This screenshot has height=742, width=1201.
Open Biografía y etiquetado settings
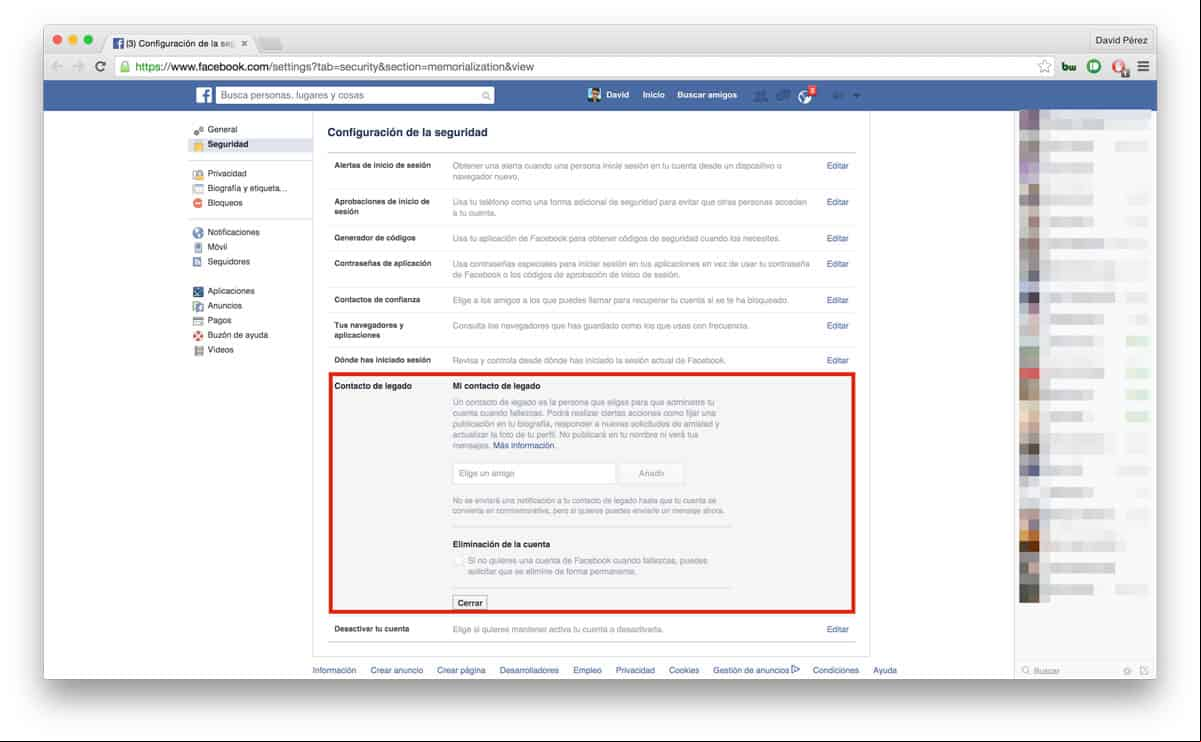click(247, 188)
